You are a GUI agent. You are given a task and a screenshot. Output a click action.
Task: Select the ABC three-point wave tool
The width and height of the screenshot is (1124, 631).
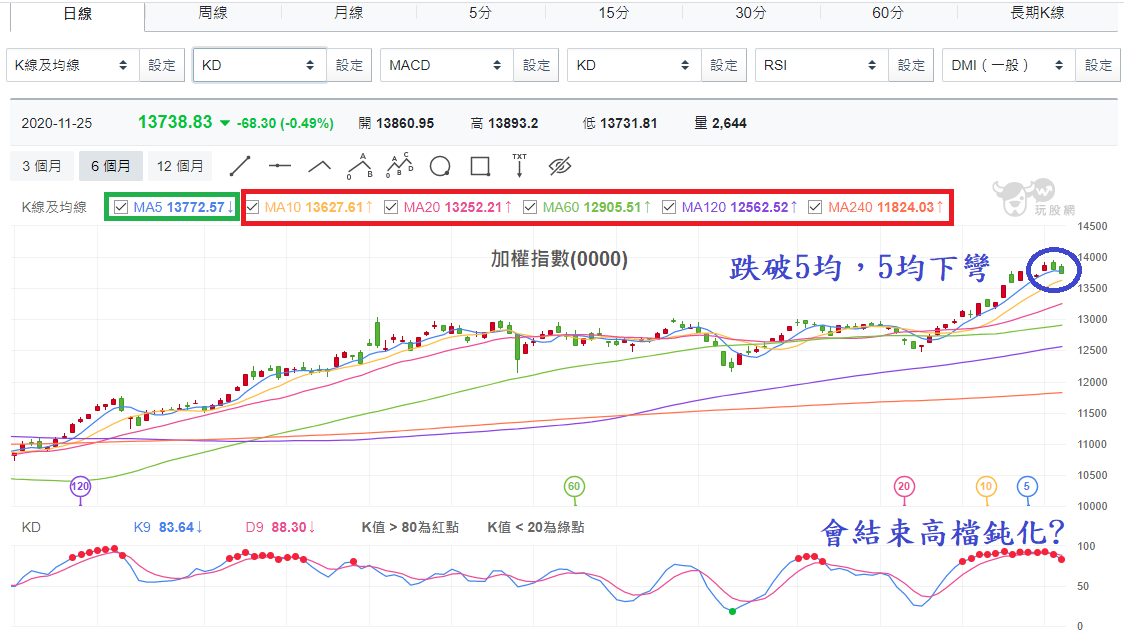[360, 166]
